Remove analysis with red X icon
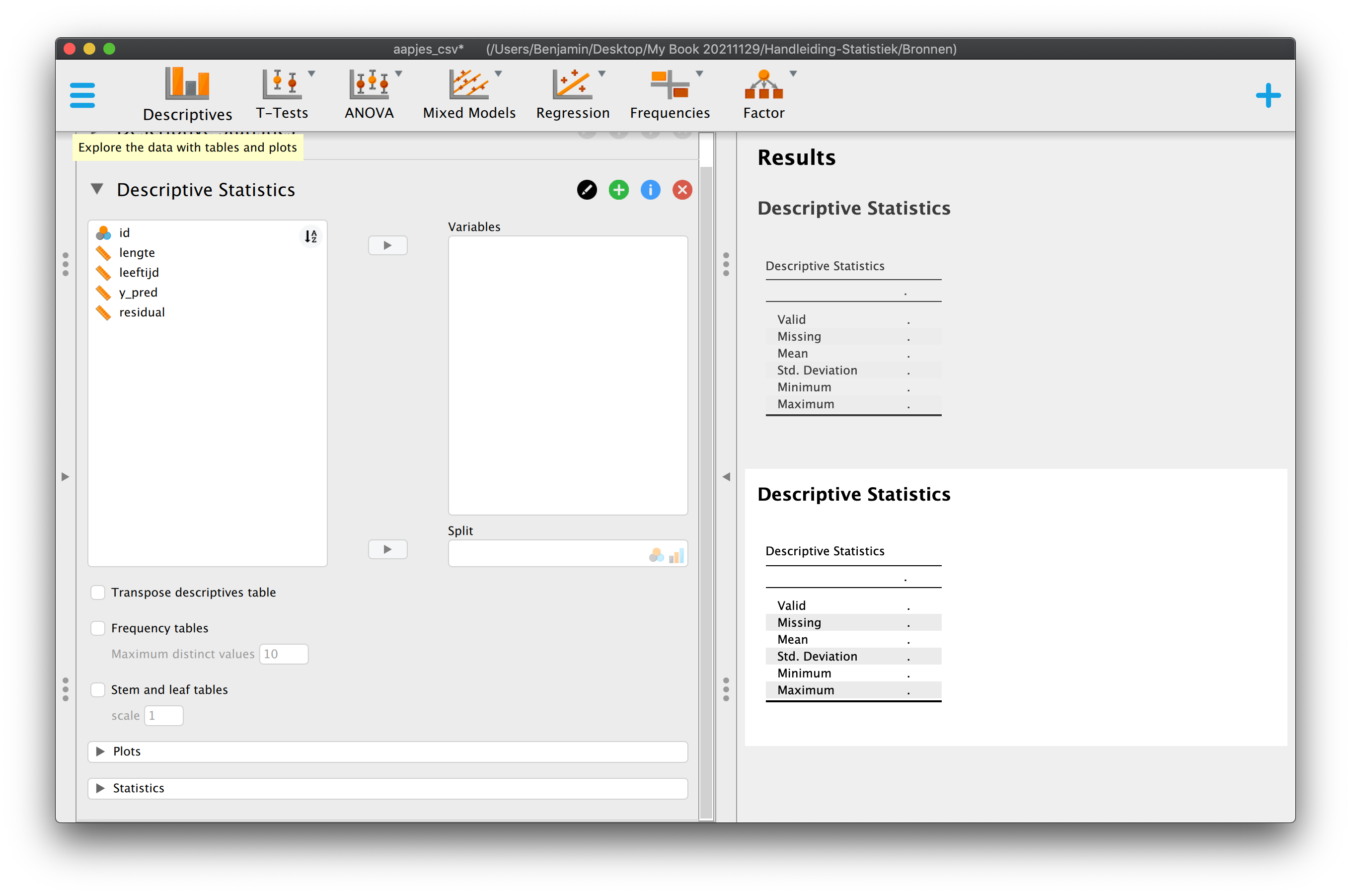Screen dimensions: 1351x896 coord(682,190)
